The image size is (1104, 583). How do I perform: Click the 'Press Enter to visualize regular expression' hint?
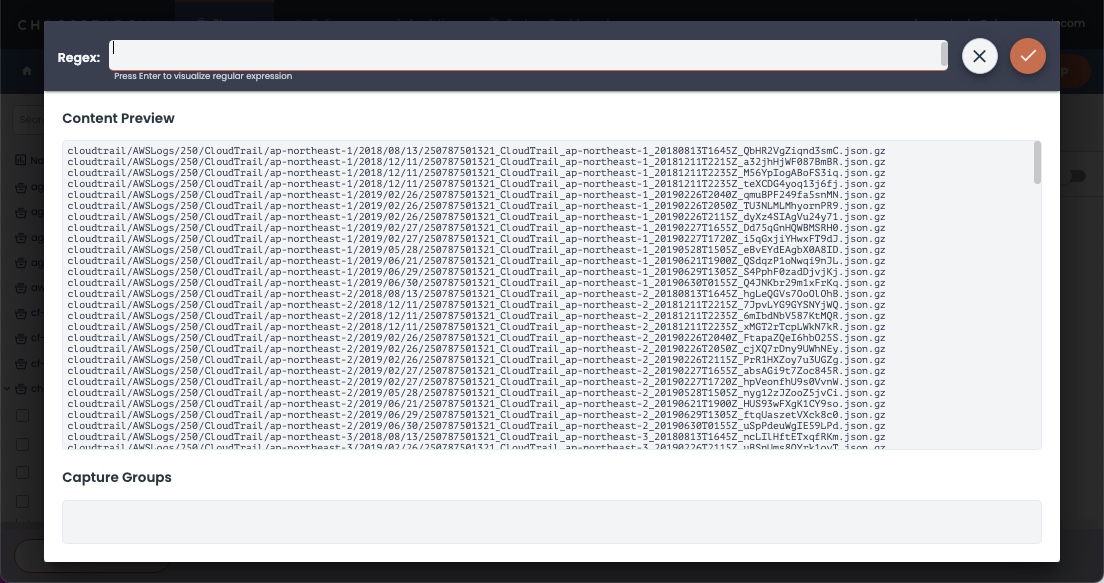point(203,76)
